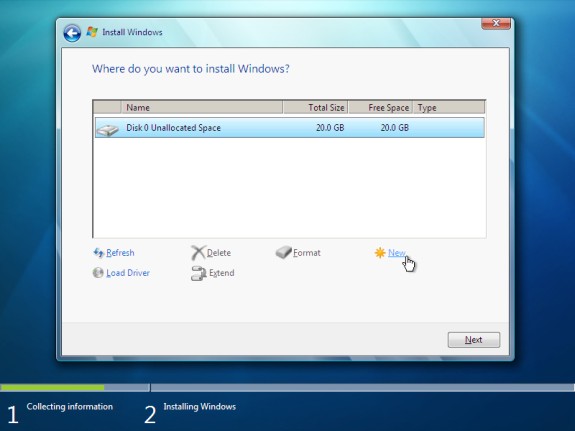Screen dimensions: 575x431
Task: Click the Delete X icon
Action: click(x=198, y=253)
